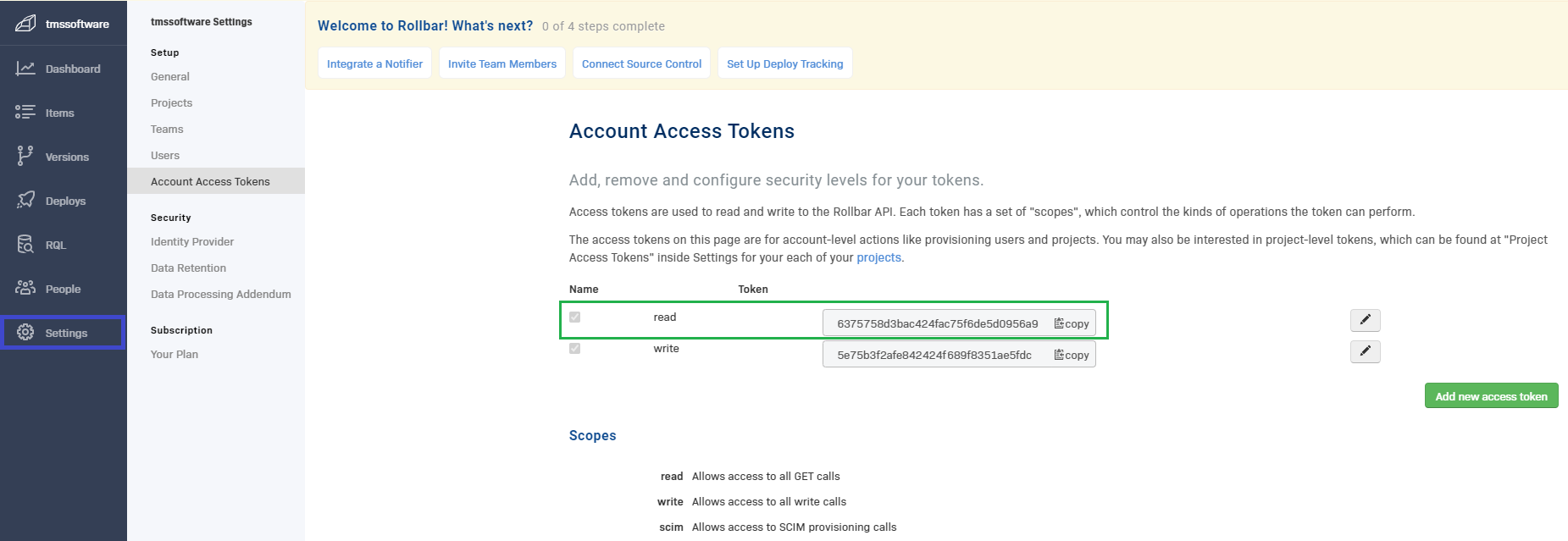Toggle the read token checkbox
The height and width of the screenshot is (541, 1568).
[x=575, y=317]
